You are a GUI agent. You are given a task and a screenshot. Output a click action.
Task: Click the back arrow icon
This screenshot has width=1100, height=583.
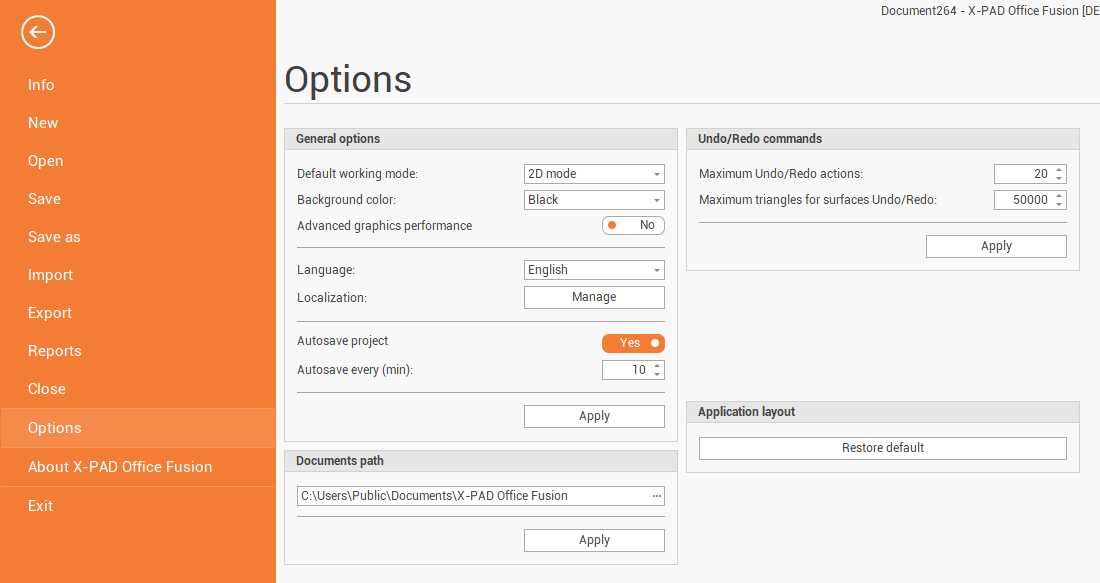pyautogui.click(x=38, y=33)
